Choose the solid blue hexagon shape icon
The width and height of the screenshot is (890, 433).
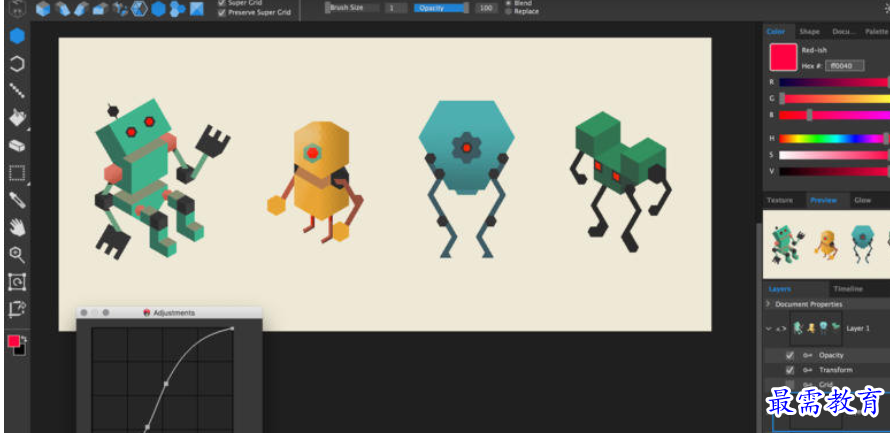[158, 9]
